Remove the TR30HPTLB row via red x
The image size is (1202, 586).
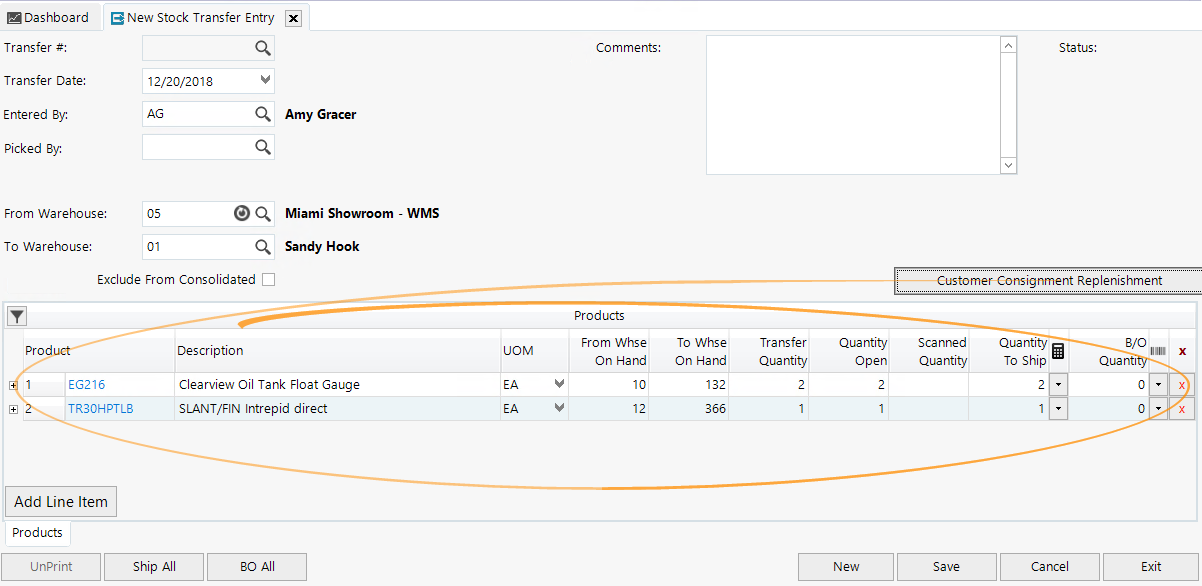pos(1180,408)
